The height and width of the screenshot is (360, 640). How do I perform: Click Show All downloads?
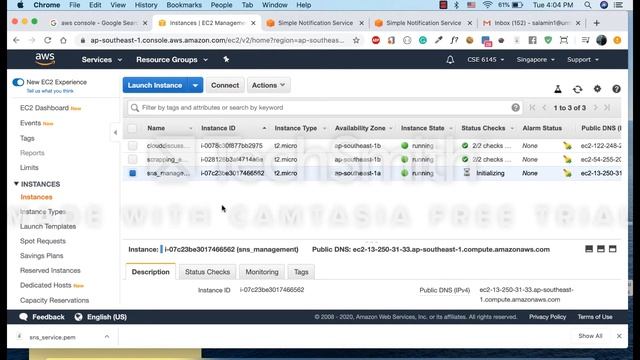(590, 336)
